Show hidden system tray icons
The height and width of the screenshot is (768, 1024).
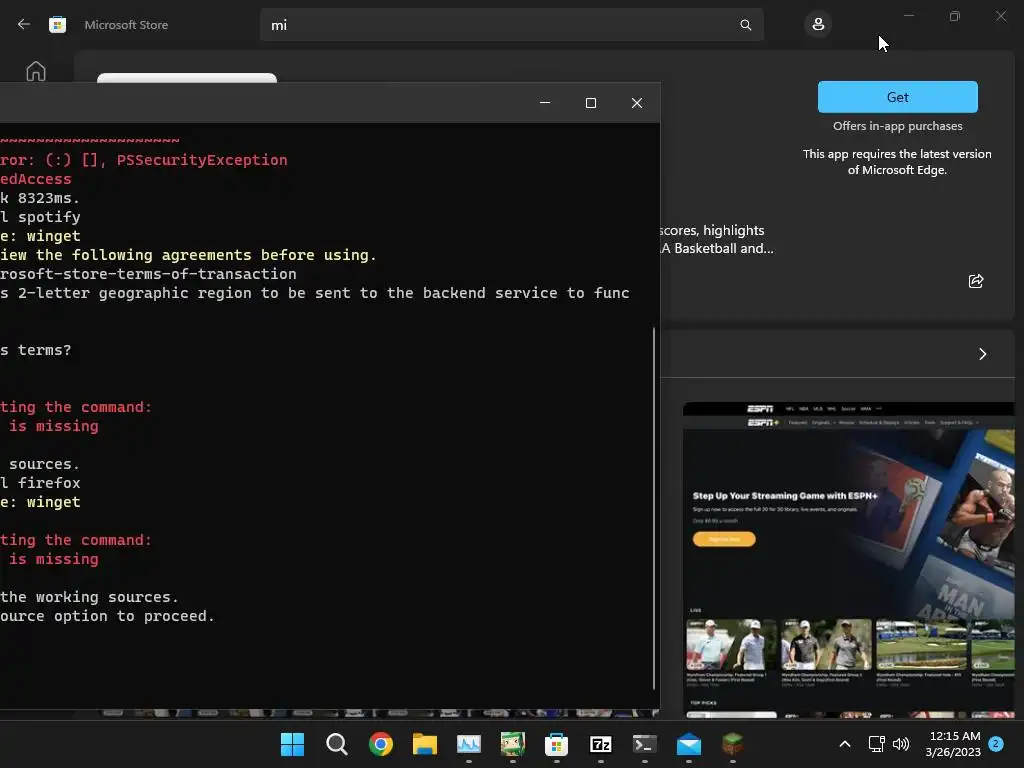844,744
